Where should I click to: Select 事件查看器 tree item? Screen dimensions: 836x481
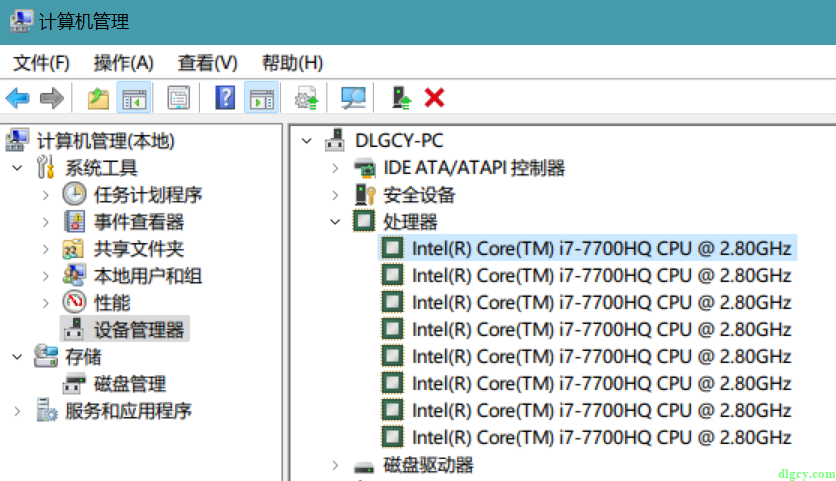[x=139, y=222]
